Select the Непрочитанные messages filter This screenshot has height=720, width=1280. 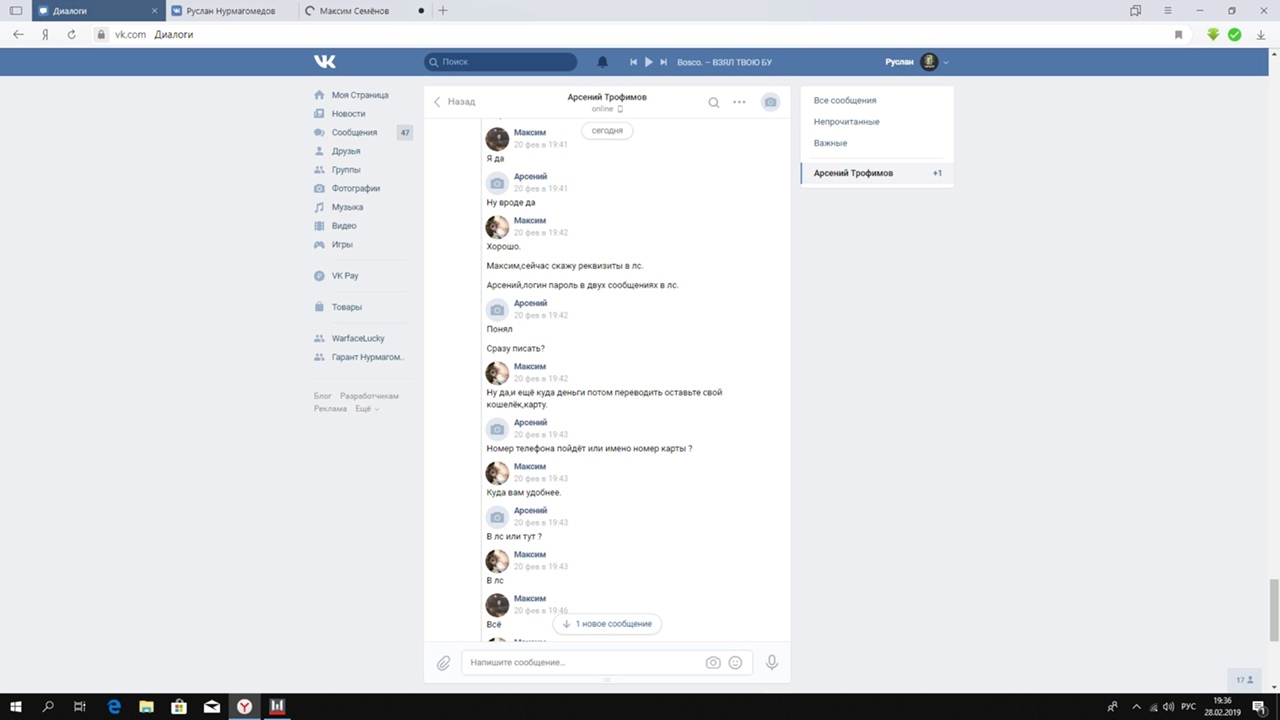click(846, 122)
